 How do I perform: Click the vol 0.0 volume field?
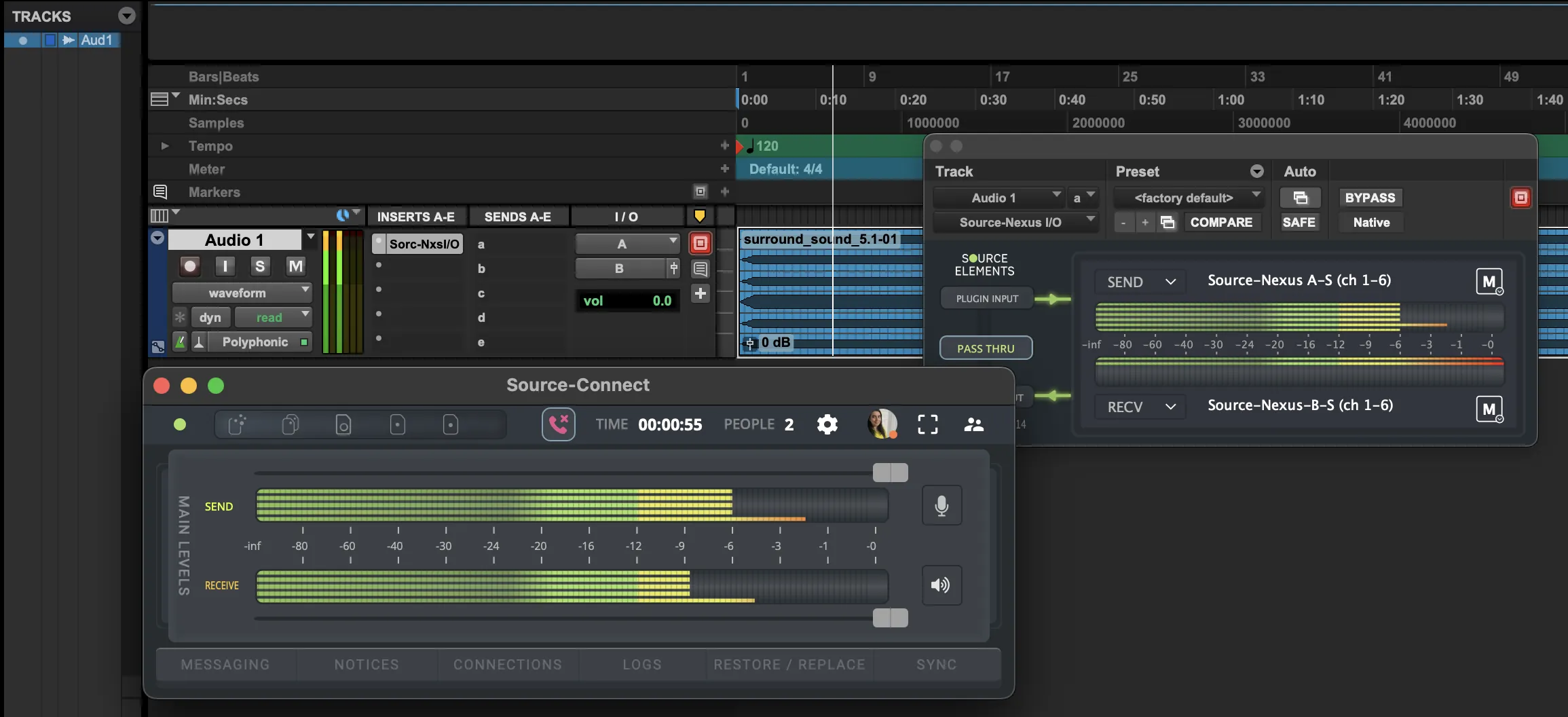point(627,301)
